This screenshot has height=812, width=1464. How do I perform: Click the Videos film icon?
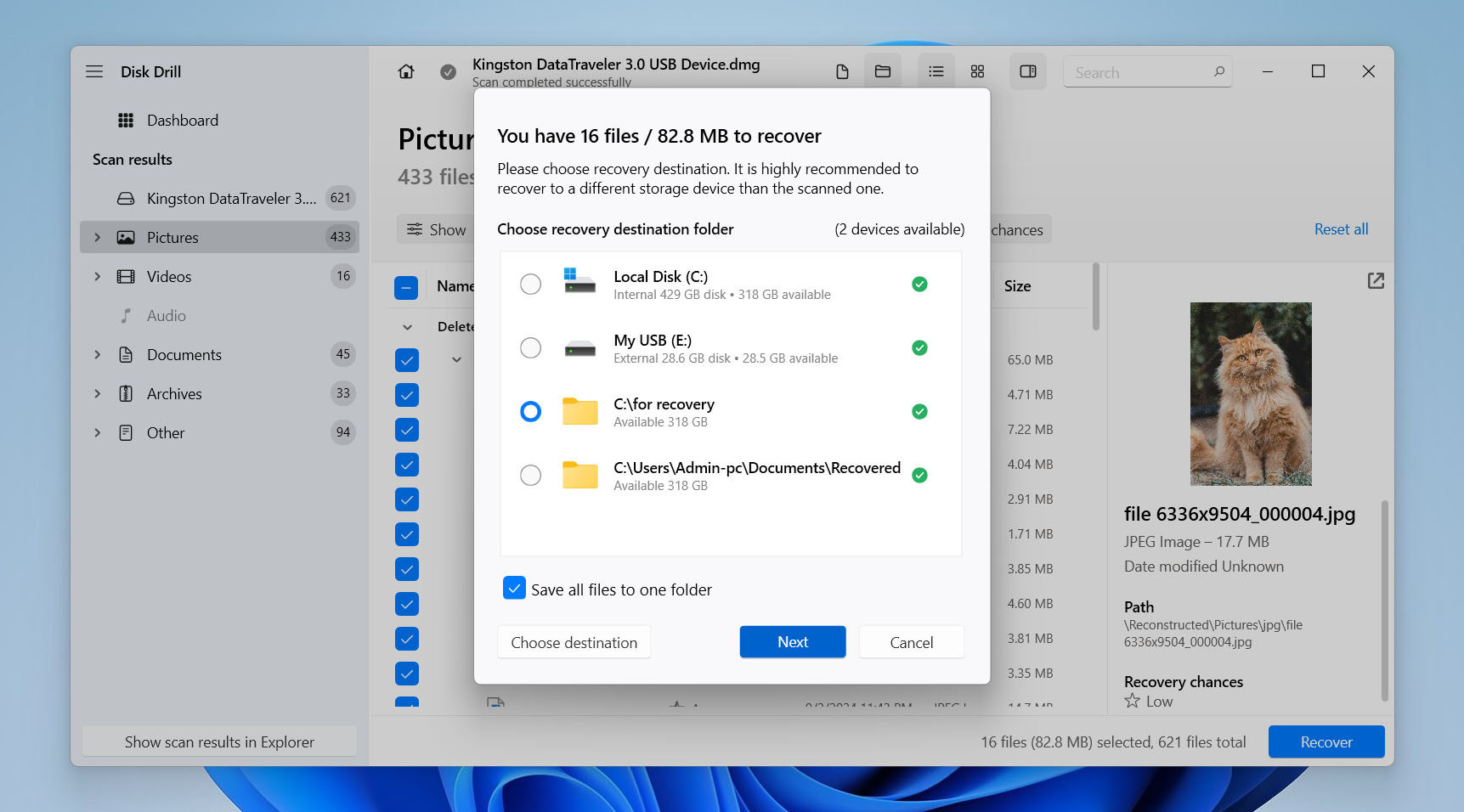pos(126,277)
